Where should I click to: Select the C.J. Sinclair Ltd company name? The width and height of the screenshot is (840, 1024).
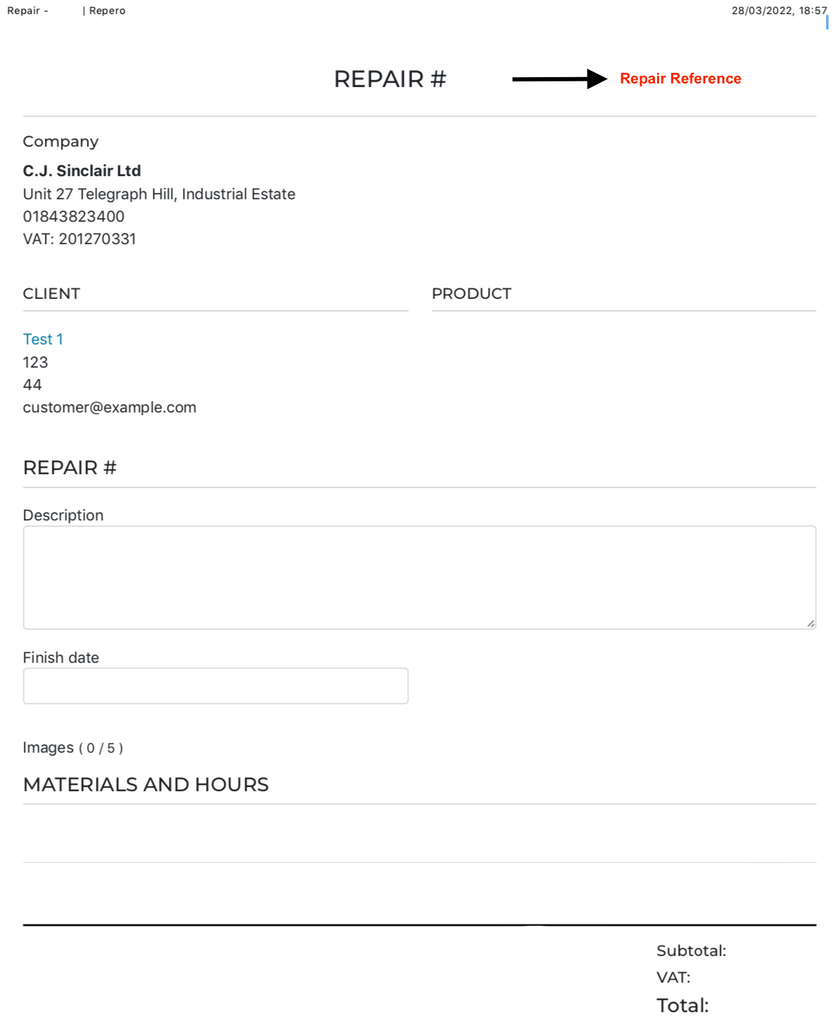pyautogui.click(x=82, y=171)
